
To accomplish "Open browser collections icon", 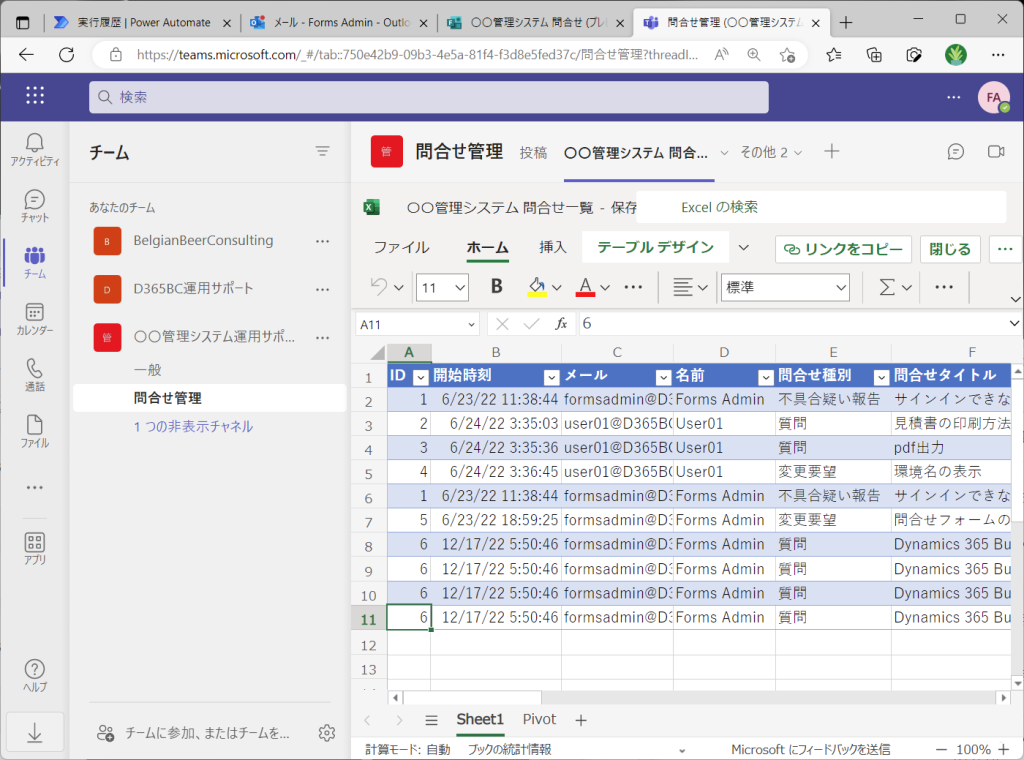I will point(874,55).
